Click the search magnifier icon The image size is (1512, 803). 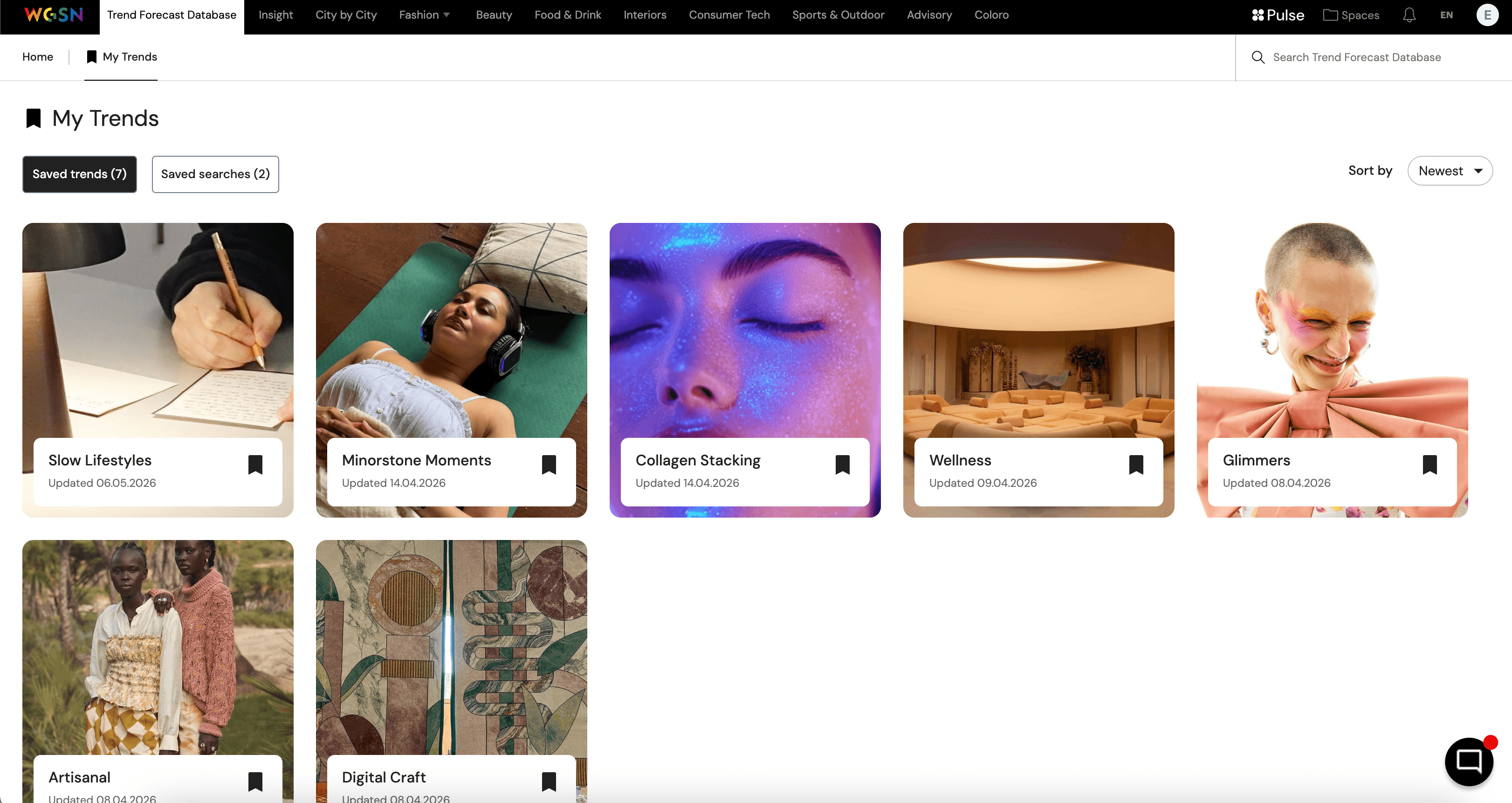1258,57
